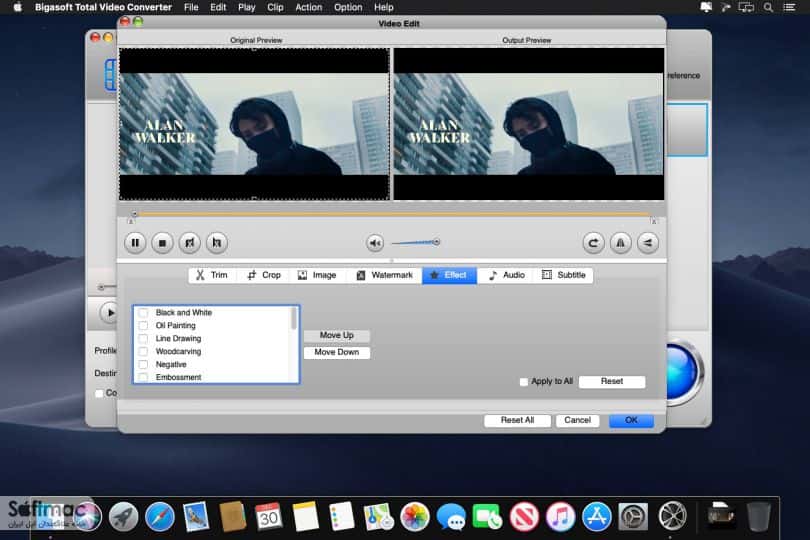Open the File menu

tap(191, 7)
